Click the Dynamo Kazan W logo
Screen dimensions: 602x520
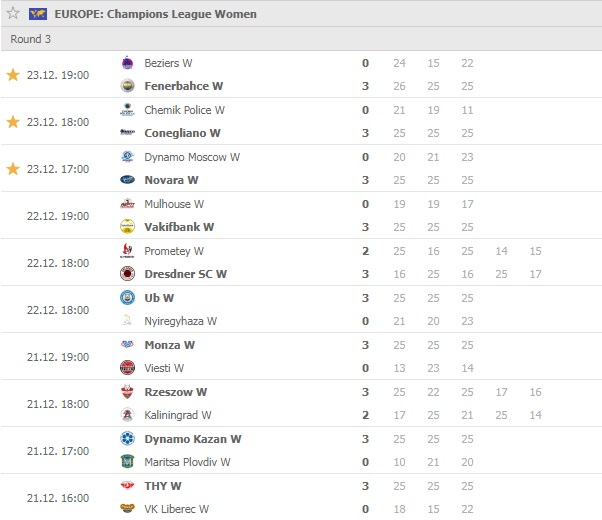(127, 439)
